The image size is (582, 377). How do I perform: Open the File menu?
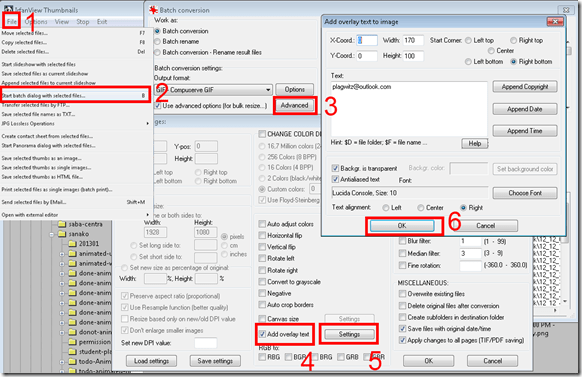[x=12, y=22]
